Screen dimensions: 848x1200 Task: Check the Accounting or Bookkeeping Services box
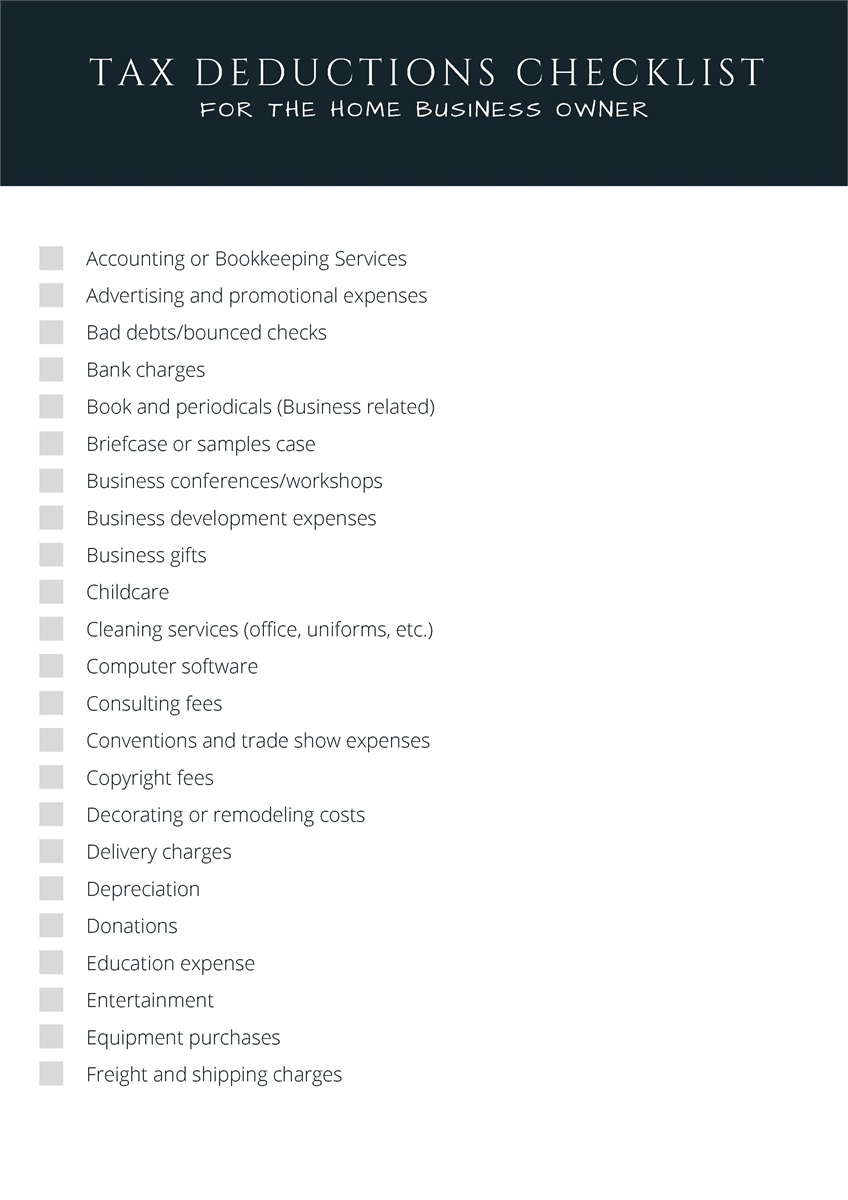tap(51, 258)
